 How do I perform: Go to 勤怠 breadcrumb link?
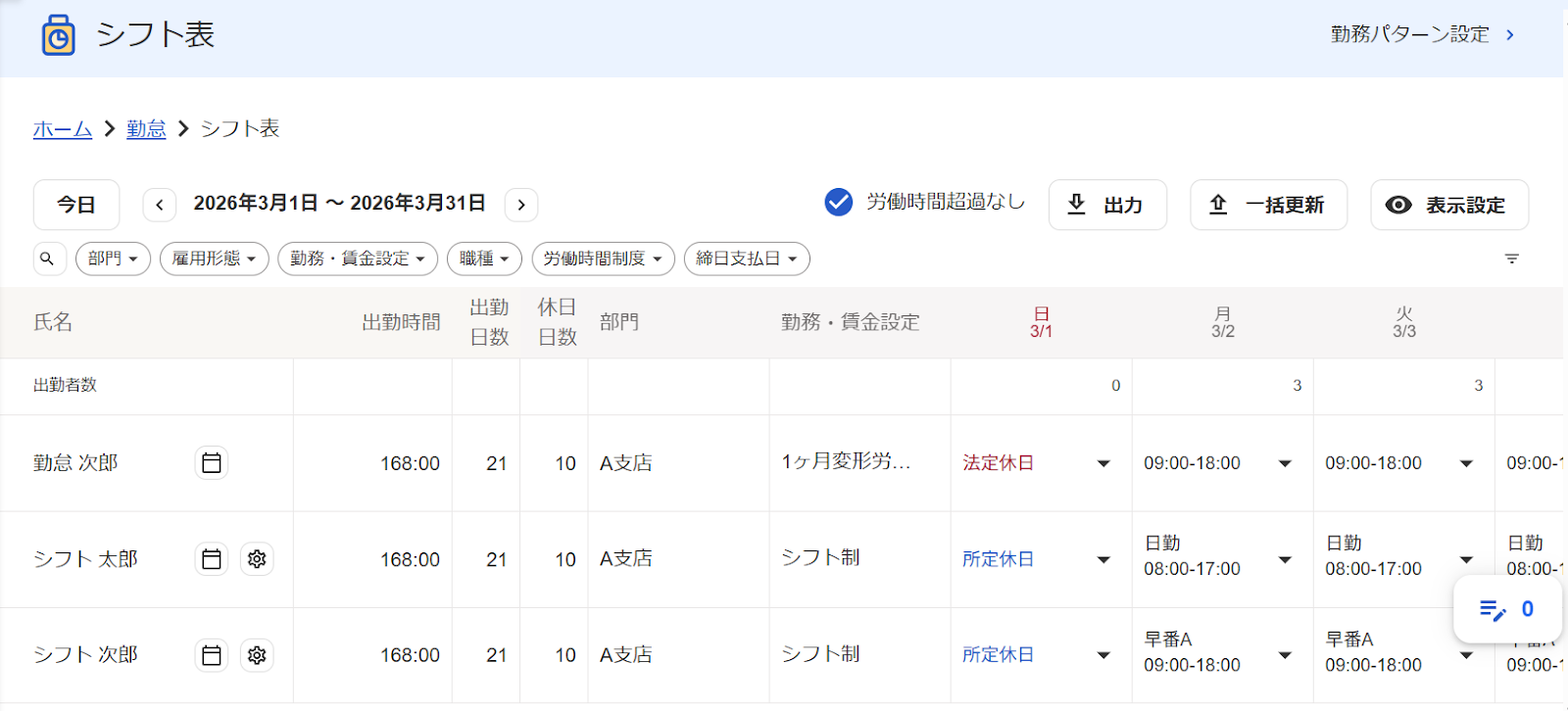146,128
